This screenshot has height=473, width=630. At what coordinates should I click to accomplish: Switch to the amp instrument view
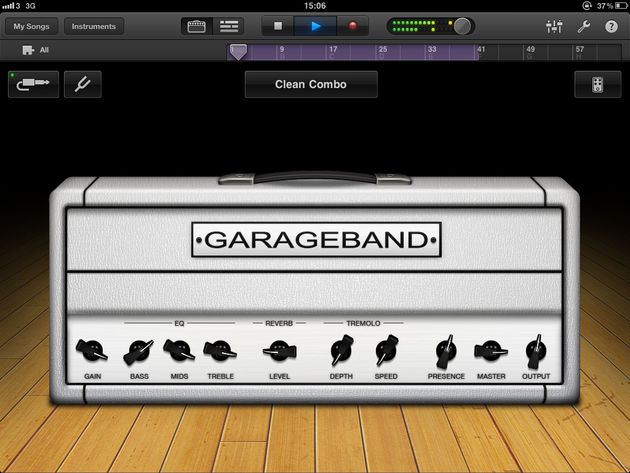[199, 26]
